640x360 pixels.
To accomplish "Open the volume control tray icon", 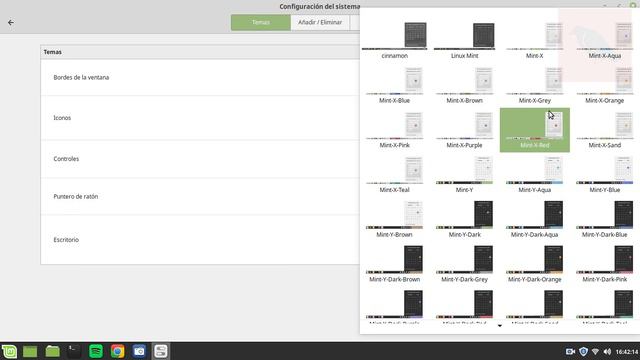I will (x=607, y=351).
